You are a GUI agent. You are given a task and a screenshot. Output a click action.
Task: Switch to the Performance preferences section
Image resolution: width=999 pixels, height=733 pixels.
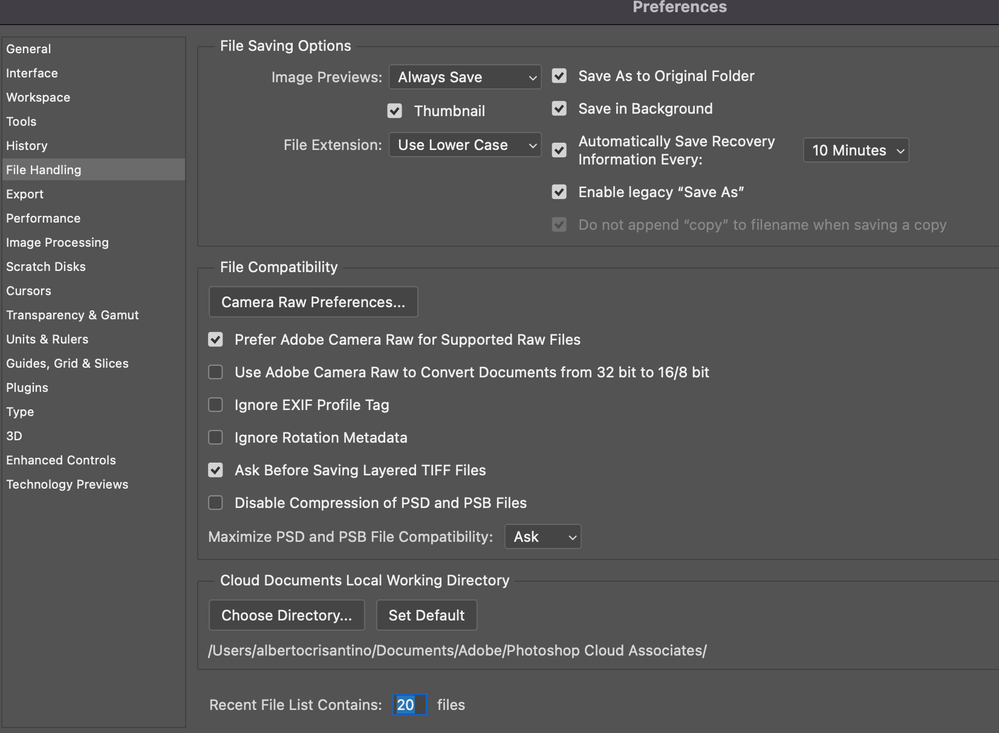43,218
